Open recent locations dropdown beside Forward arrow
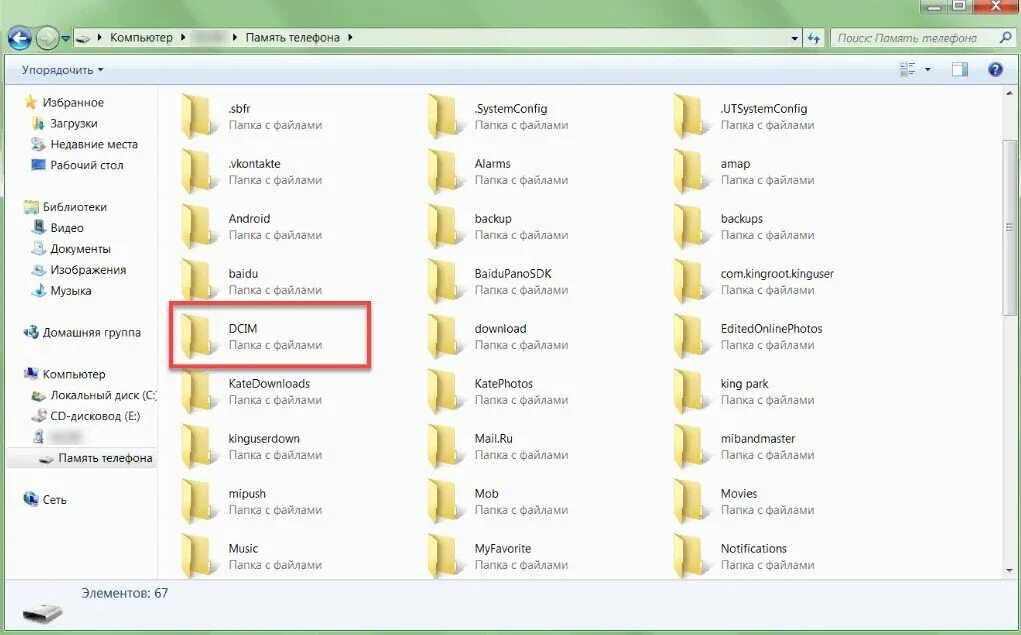1021x635 pixels. click(65, 39)
